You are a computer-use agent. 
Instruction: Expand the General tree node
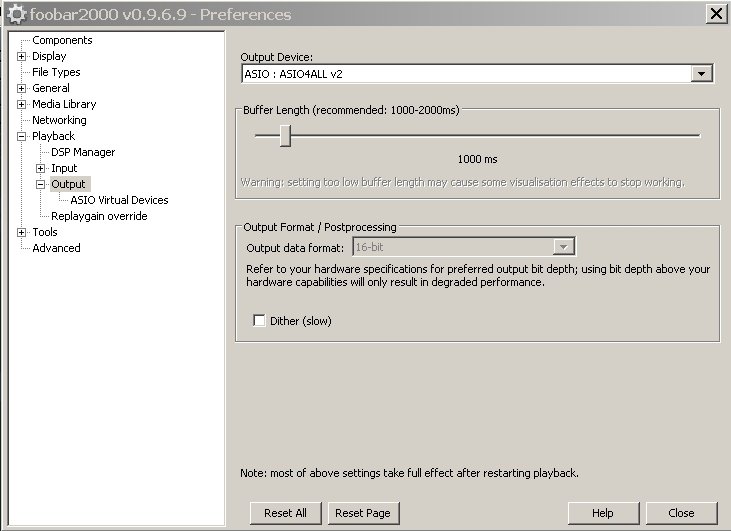point(21,88)
